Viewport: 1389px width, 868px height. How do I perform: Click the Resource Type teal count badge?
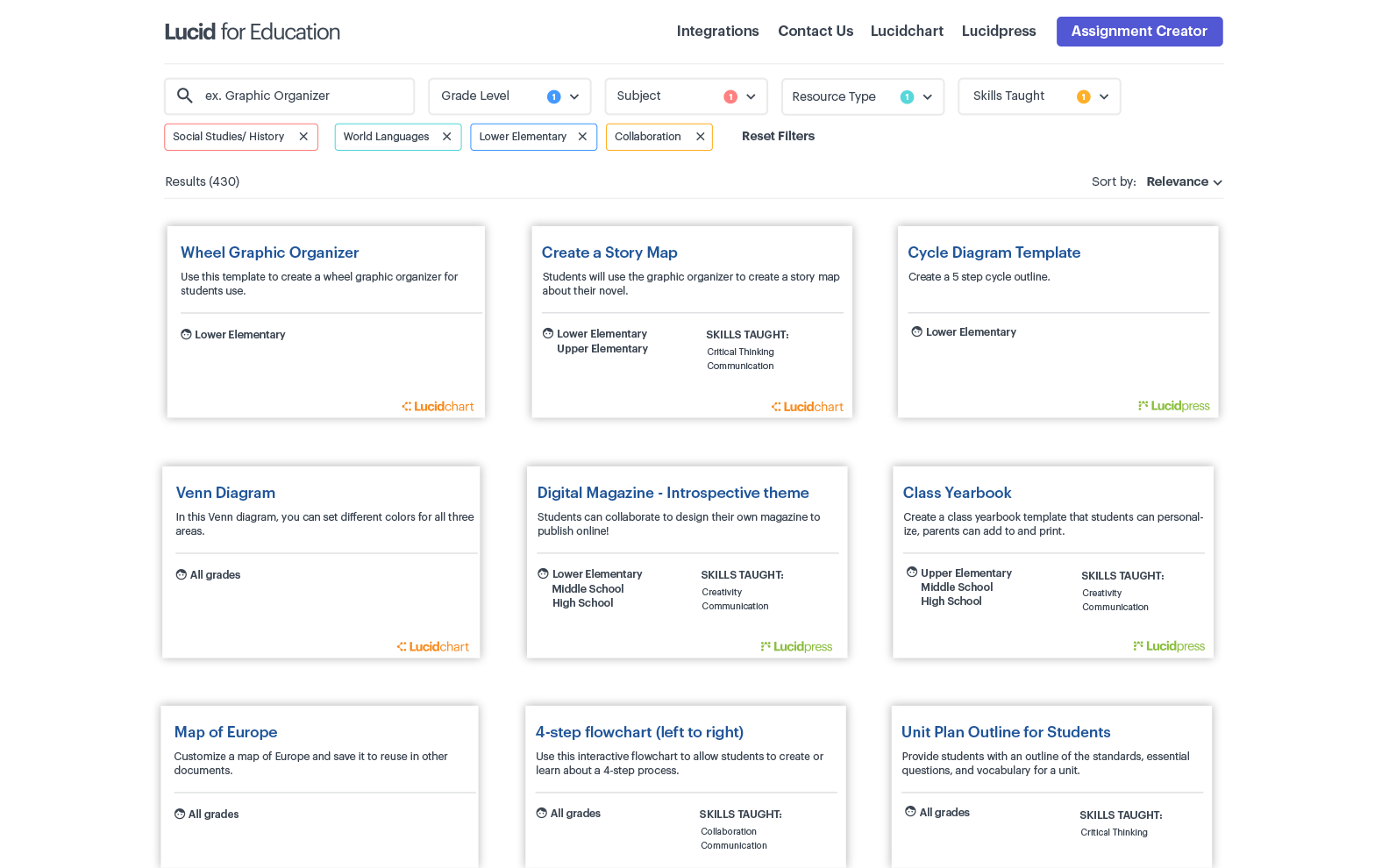(x=907, y=97)
